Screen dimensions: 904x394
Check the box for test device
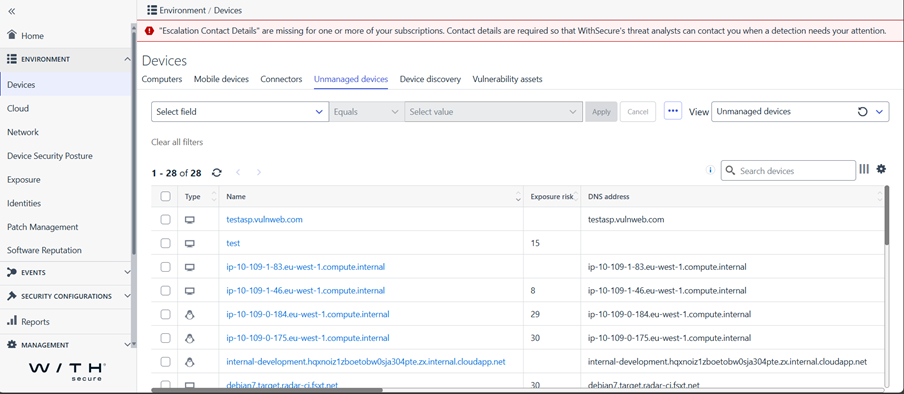click(165, 243)
